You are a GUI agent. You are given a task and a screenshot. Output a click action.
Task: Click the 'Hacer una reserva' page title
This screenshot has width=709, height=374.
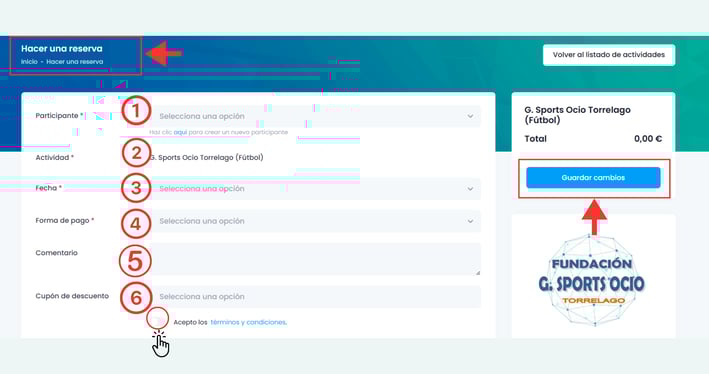[x=61, y=48]
